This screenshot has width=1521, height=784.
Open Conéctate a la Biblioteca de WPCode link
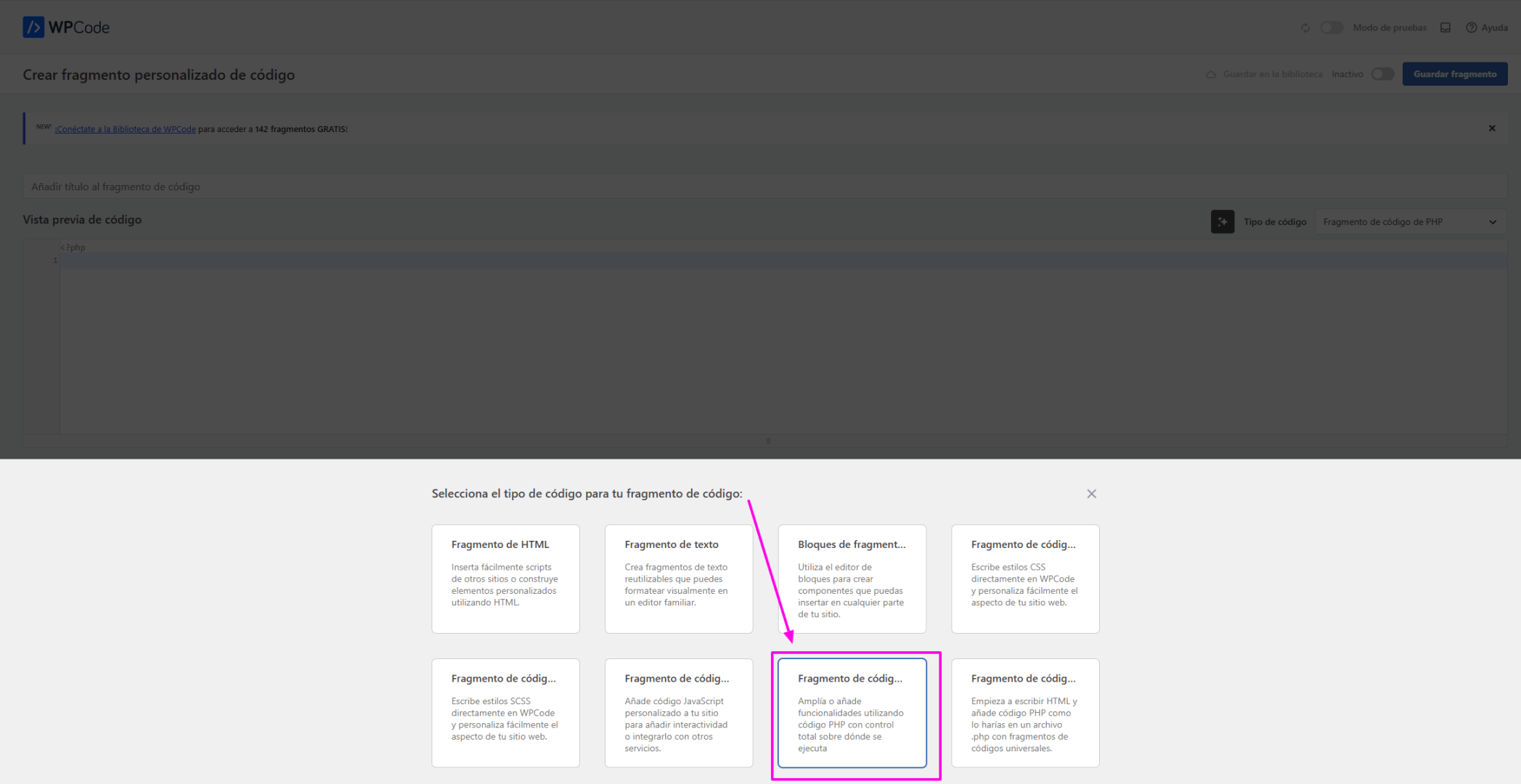(x=125, y=129)
